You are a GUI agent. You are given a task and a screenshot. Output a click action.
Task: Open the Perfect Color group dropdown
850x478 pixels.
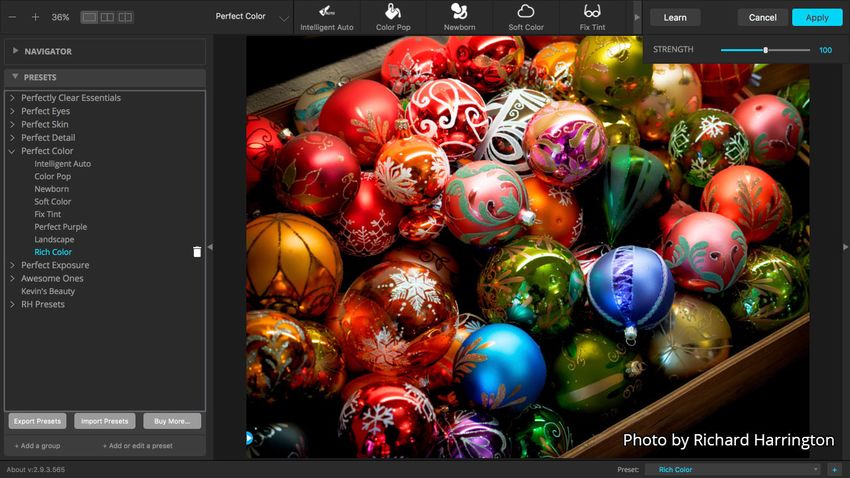pos(252,17)
